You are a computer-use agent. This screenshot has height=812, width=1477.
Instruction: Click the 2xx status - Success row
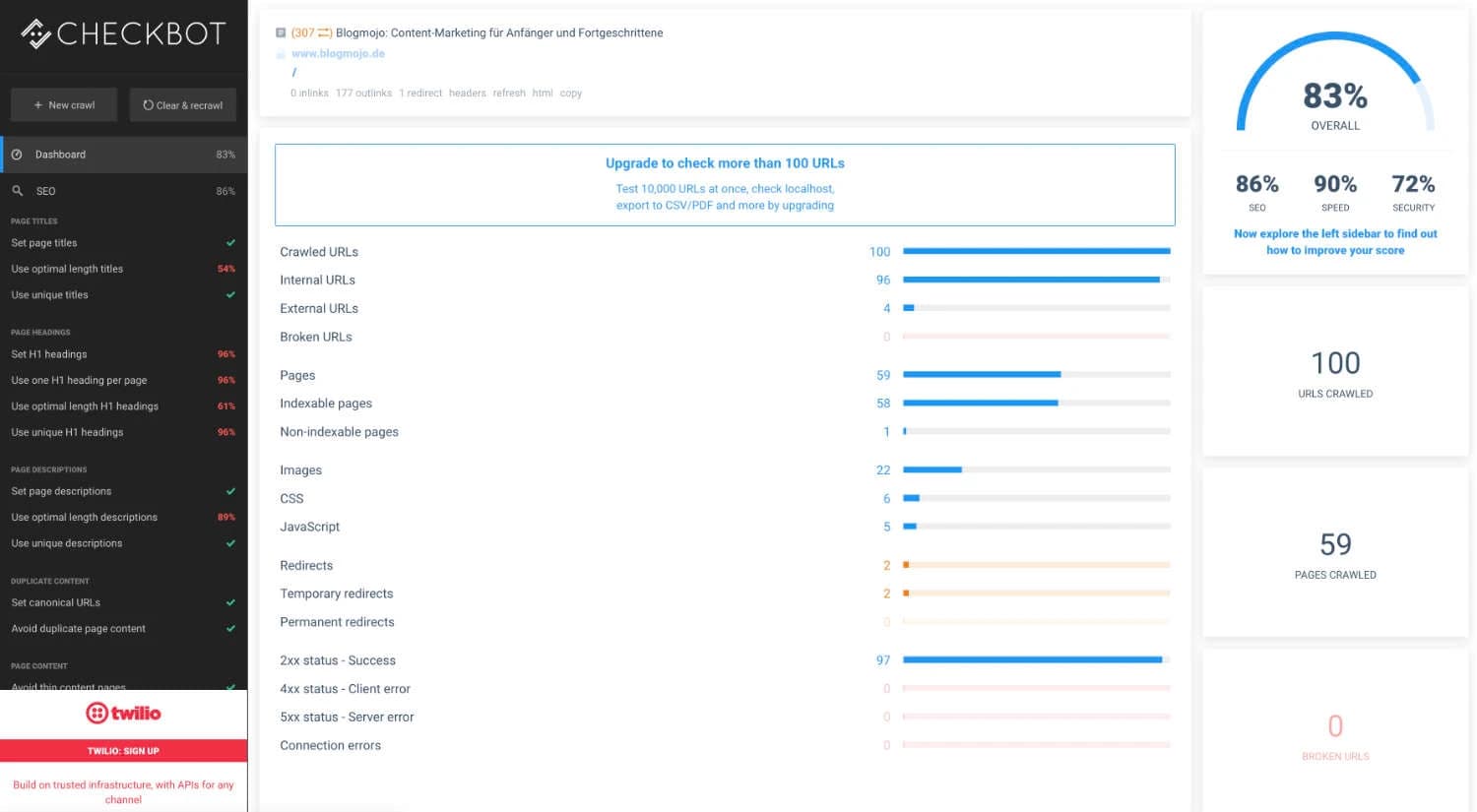pyautogui.click(x=338, y=660)
